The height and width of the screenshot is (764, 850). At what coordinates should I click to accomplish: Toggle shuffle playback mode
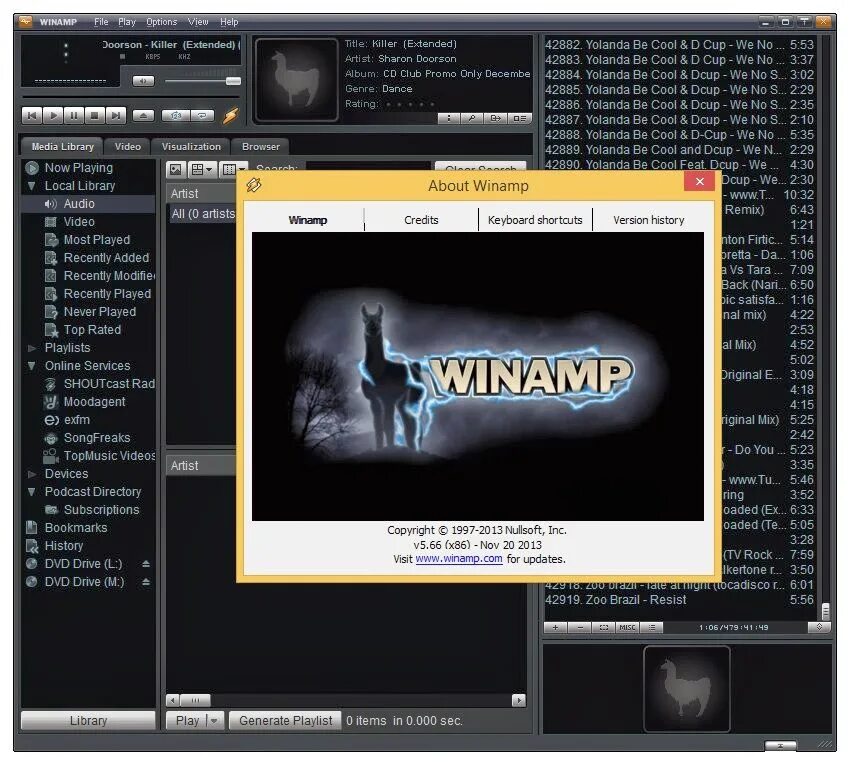point(176,115)
